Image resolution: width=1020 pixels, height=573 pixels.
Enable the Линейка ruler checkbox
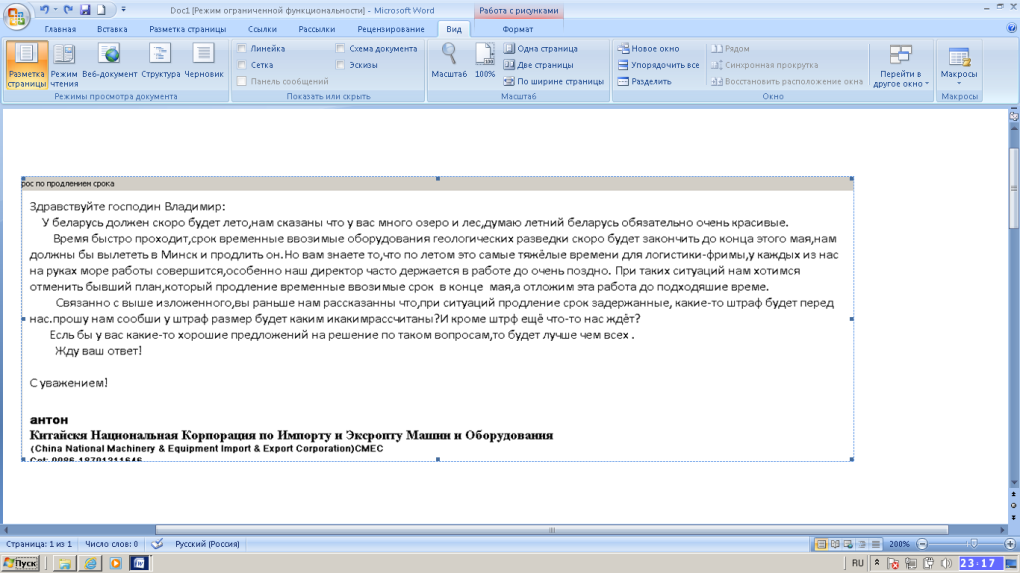click(x=241, y=48)
